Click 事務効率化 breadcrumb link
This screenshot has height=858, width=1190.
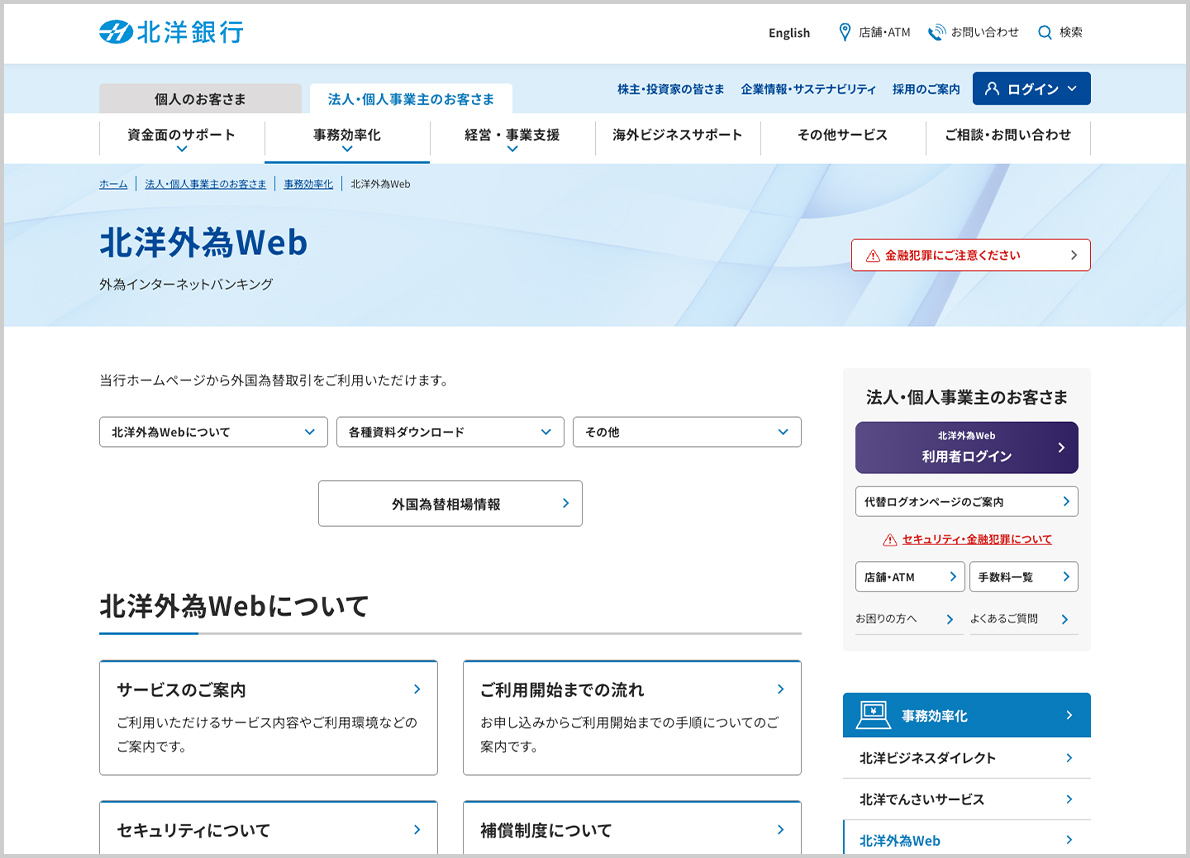coord(308,184)
